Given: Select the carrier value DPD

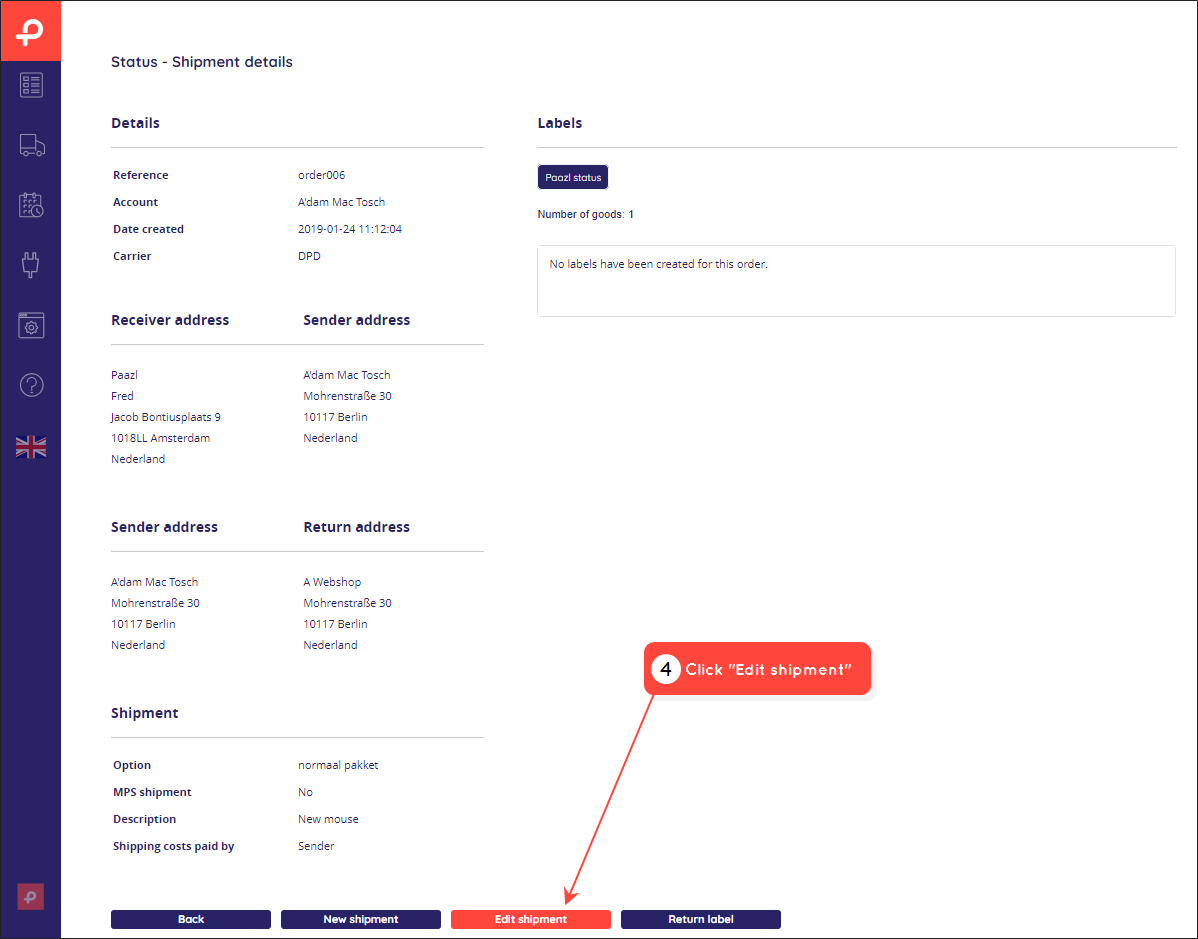Looking at the screenshot, I should point(309,256).
